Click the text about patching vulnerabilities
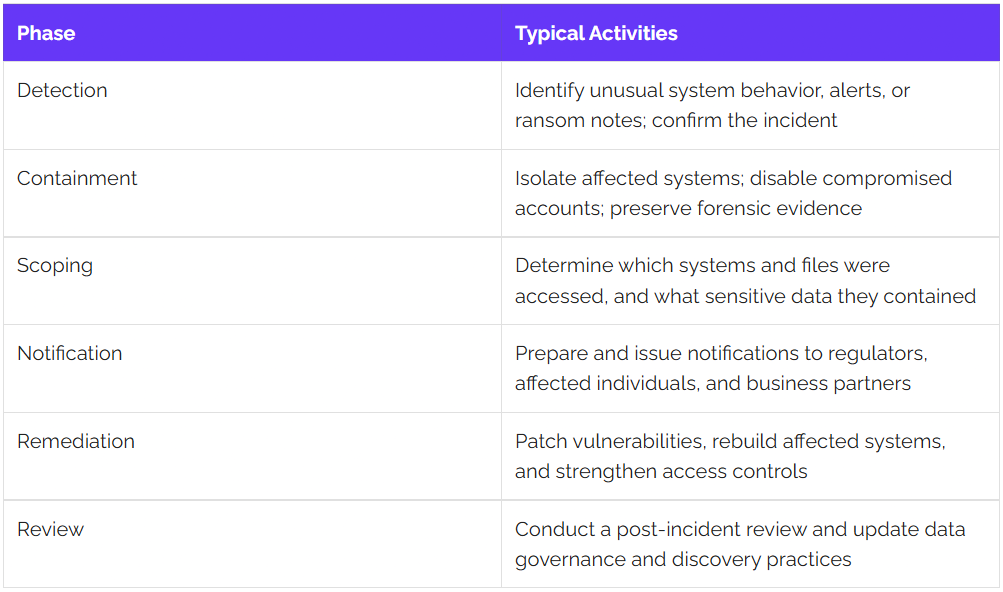This screenshot has height=592, width=1003. click(x=730, y=456)
